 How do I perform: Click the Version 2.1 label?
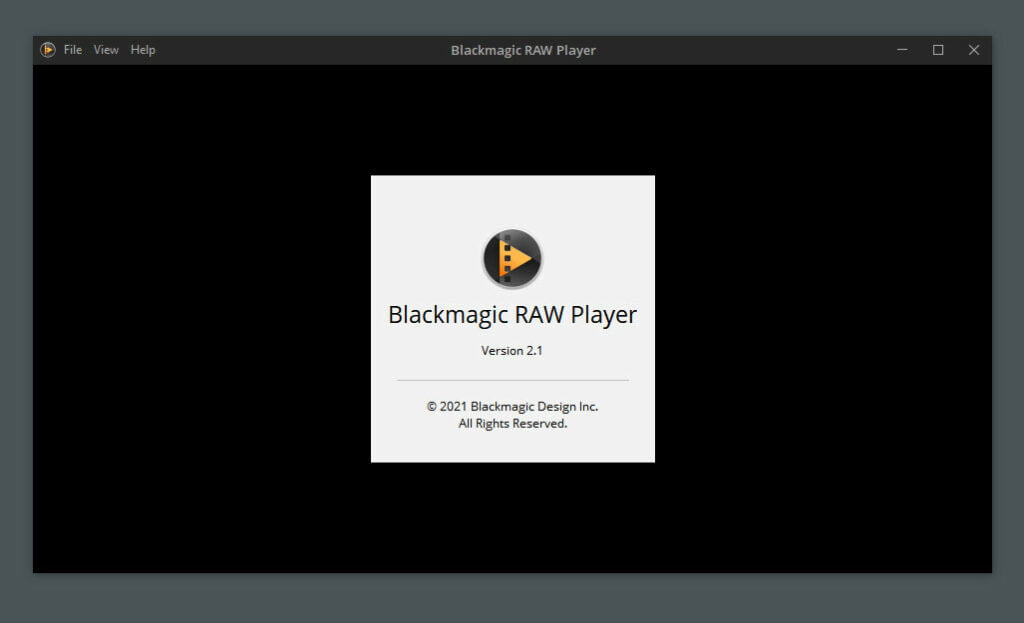pos(512,350)
